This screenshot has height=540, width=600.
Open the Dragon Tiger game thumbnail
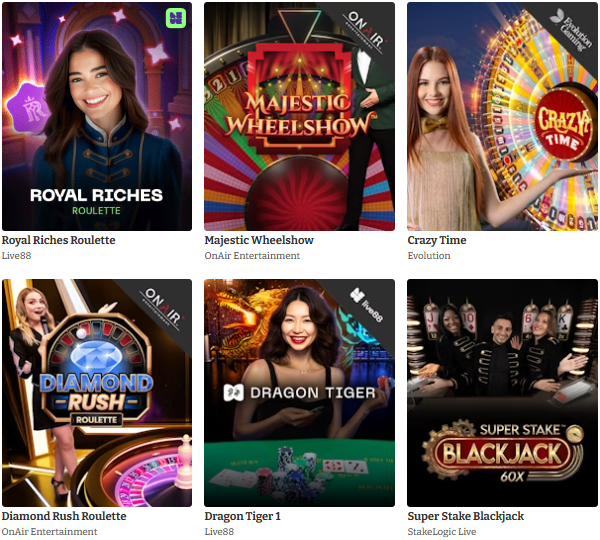coord(299,393)
